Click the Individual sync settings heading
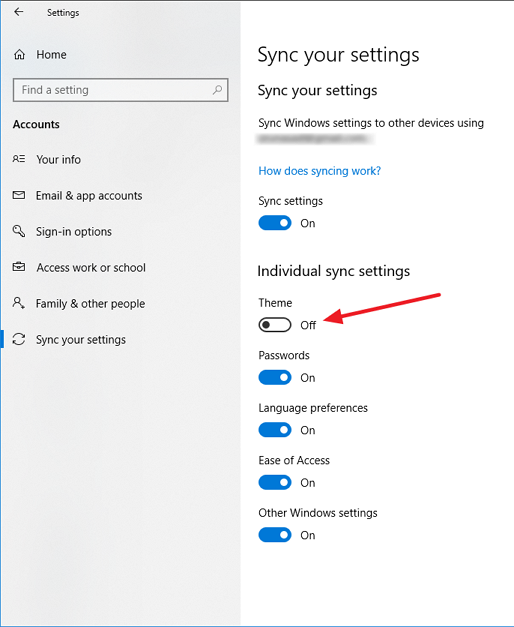Screen dimensions: 514x627 click(x=334, y=271)
